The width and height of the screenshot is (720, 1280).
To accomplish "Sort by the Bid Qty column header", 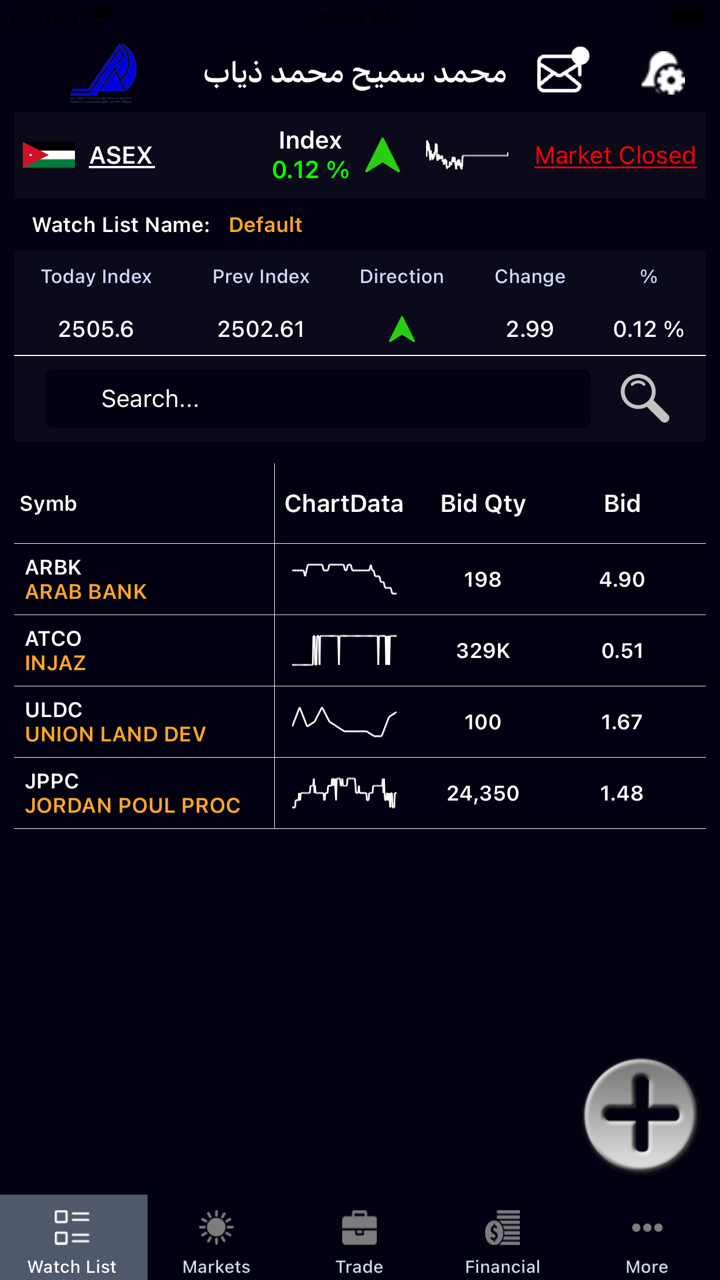I will pyautogui.click(x=483, y=504).
